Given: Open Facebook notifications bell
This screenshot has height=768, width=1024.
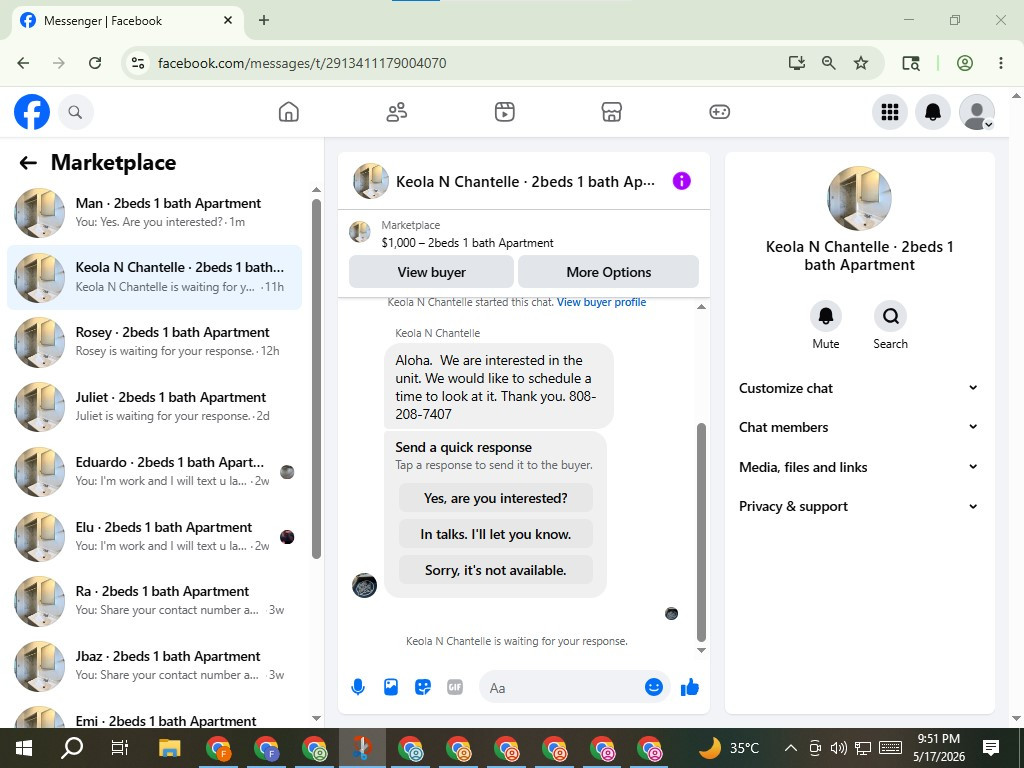Looking at the screenshot, I should (x=933, y=112).
